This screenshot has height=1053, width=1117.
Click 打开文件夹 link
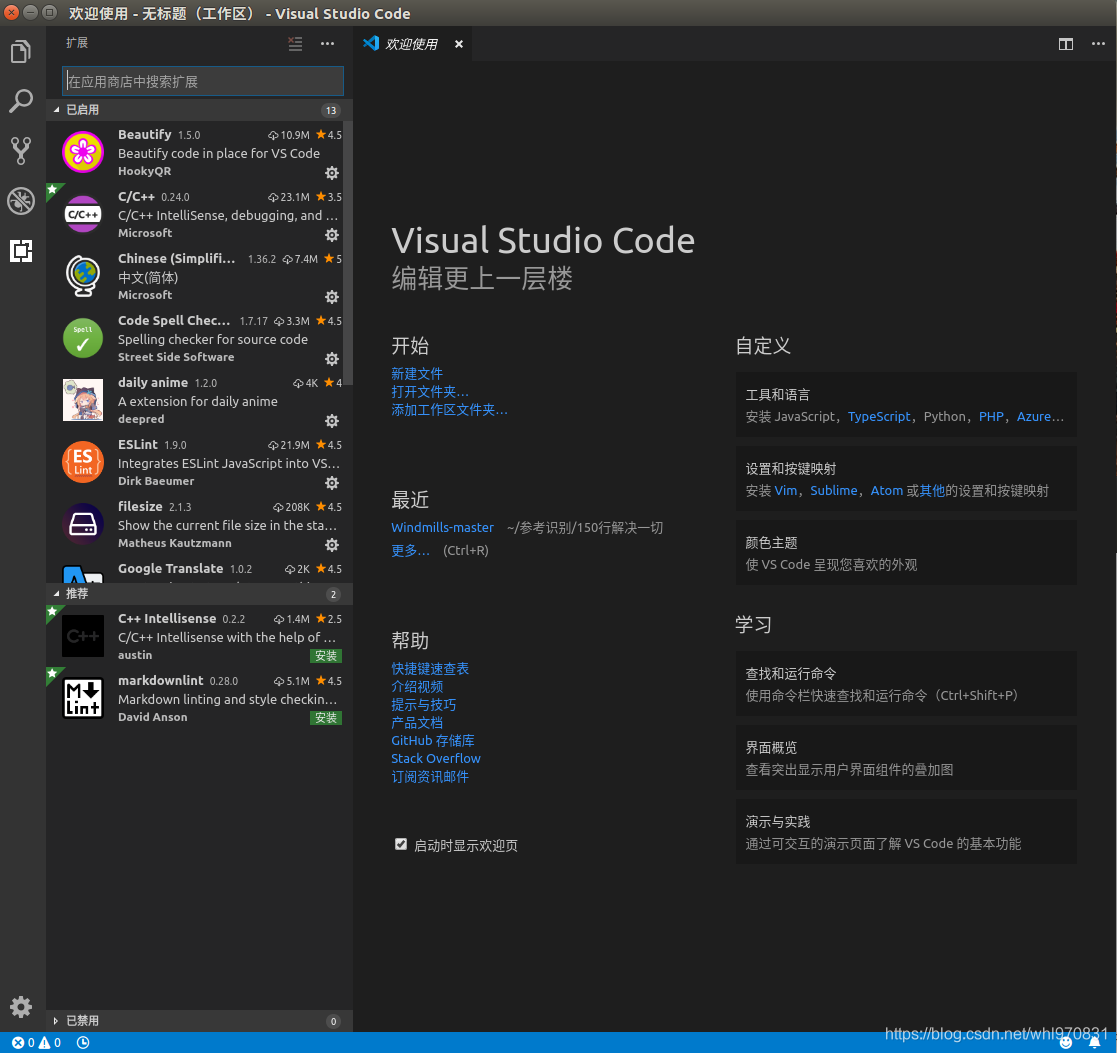430,392
